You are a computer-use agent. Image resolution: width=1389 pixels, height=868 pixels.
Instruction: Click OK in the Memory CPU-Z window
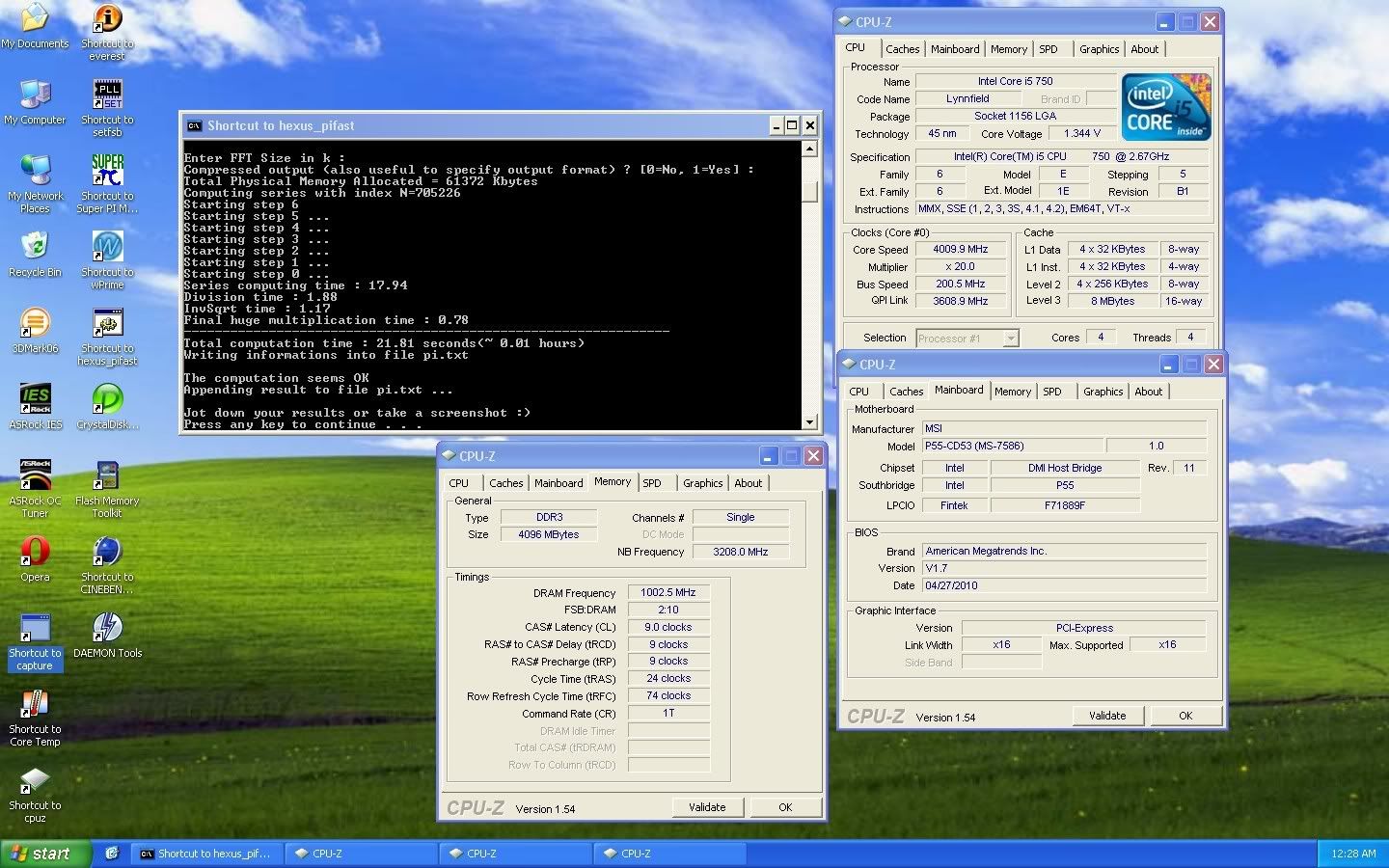(785, 807)
